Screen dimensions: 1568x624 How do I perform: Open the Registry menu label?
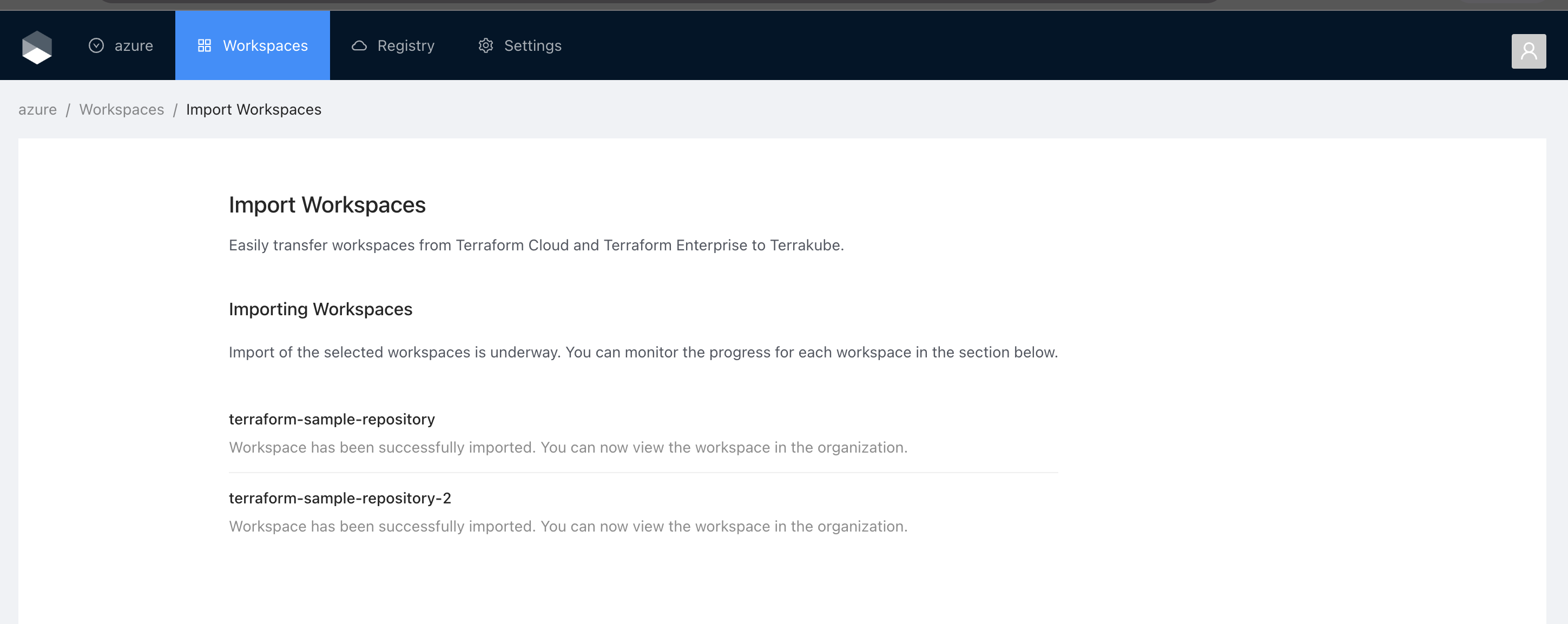point(405,45)
